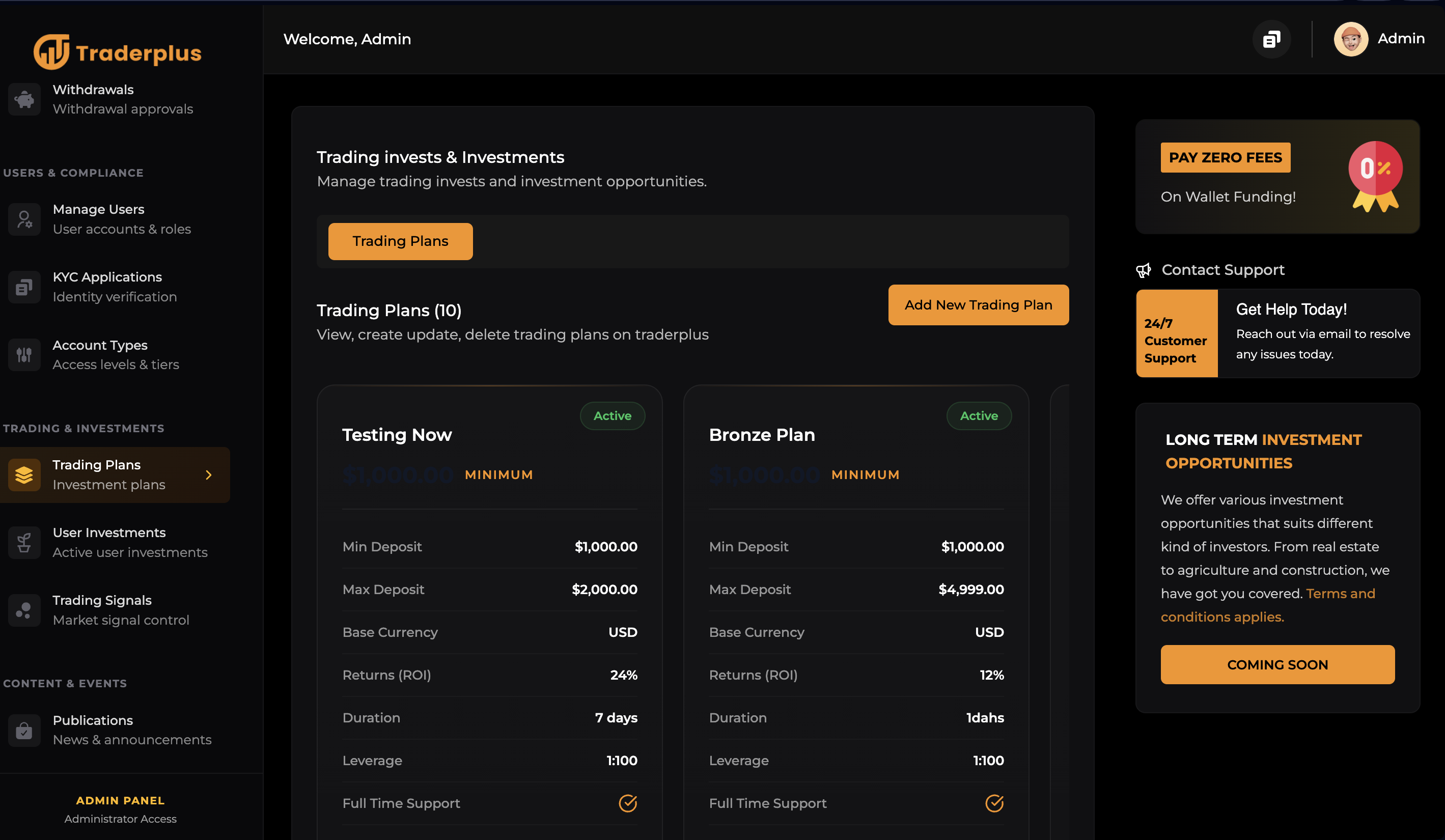The width and height of the screenshot is (1445, 840).
Task: Click Testing Now MINIMUM label
Action: 499,475
